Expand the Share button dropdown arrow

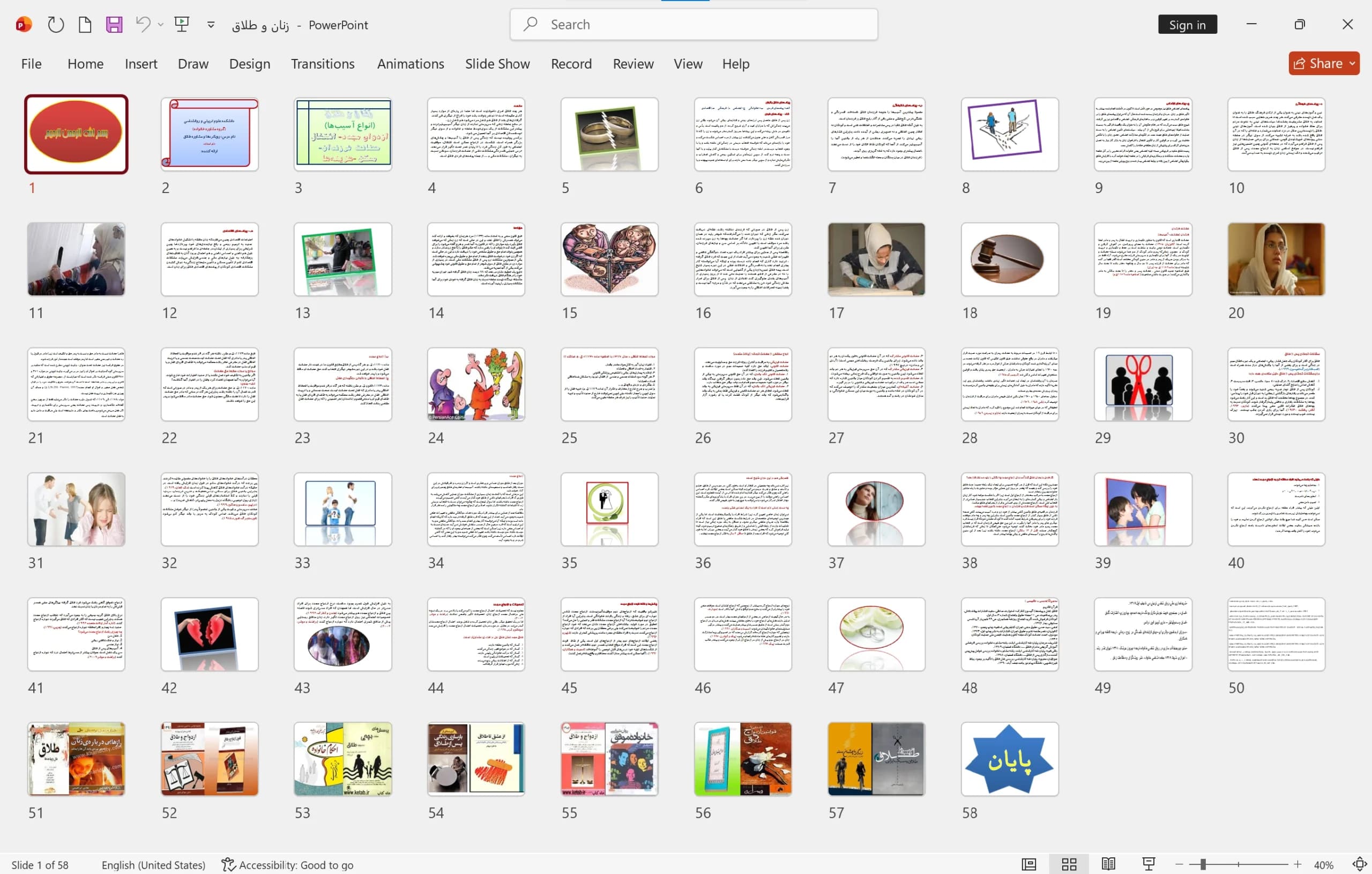(x=1352, y=63)
